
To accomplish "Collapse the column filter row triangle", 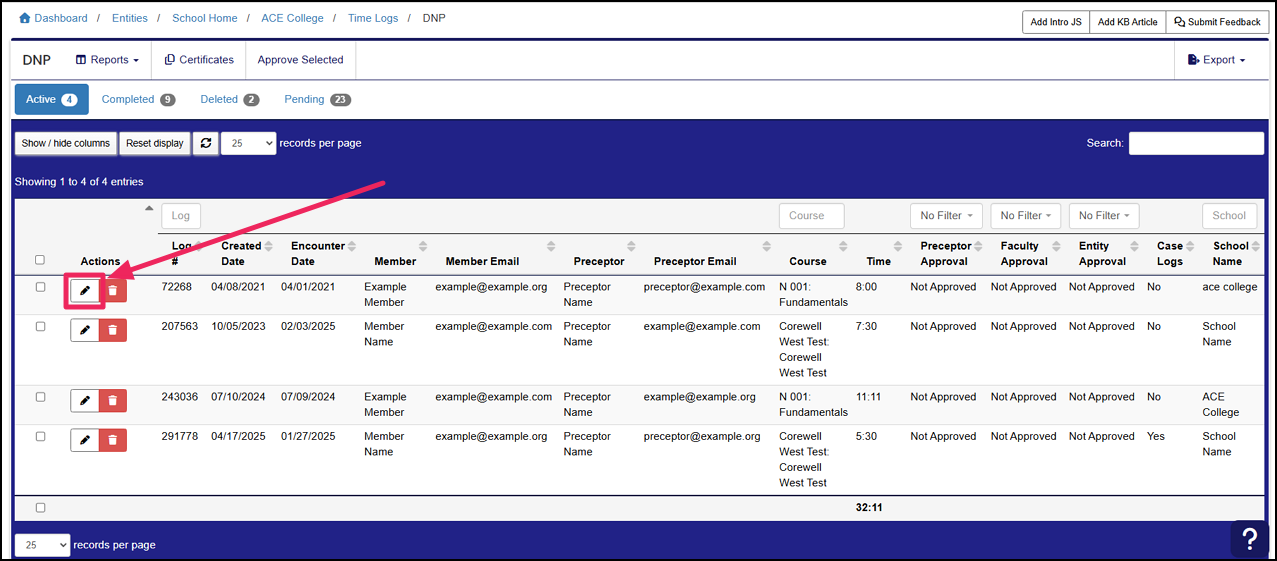I will pos(150,208).
